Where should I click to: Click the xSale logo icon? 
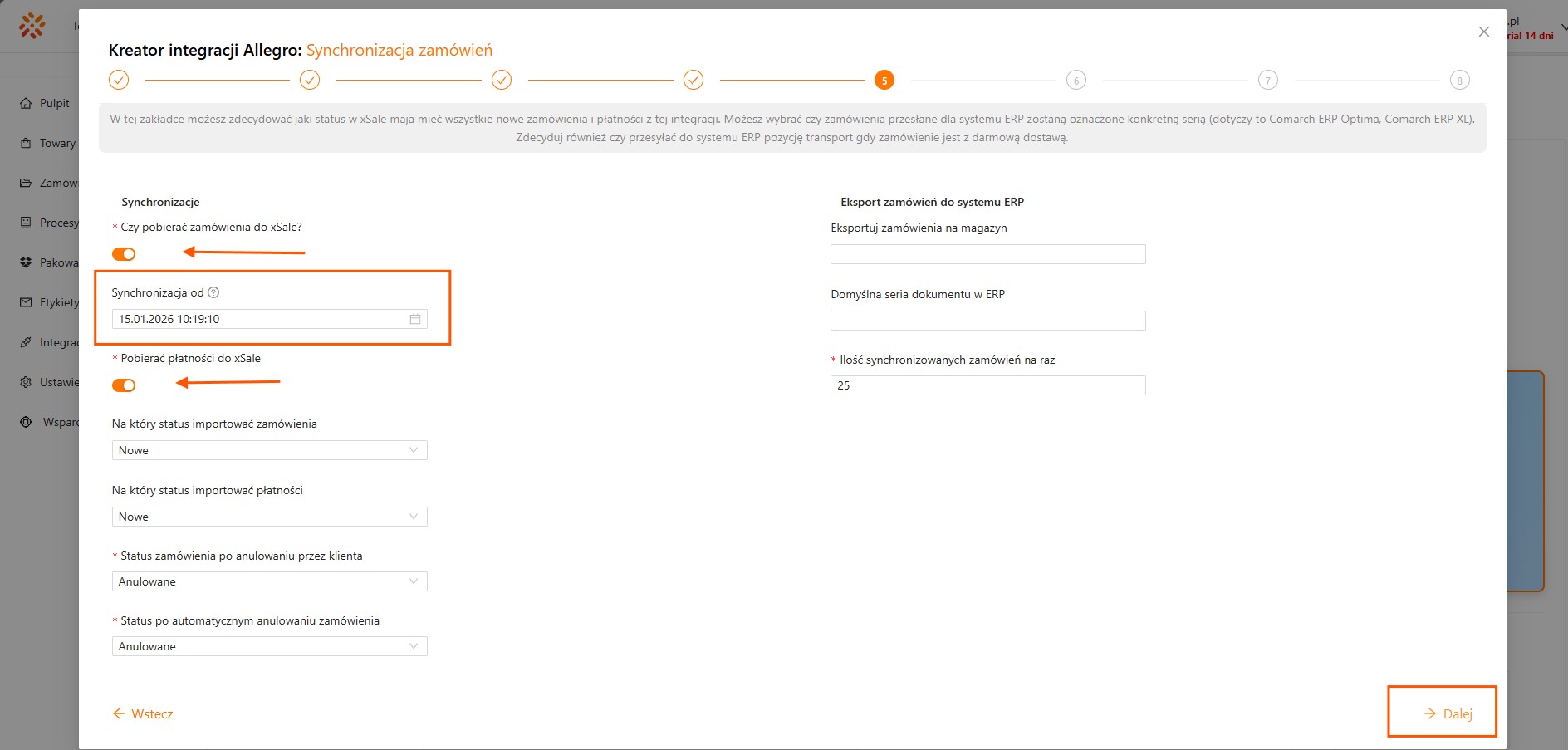pos(32,26)
